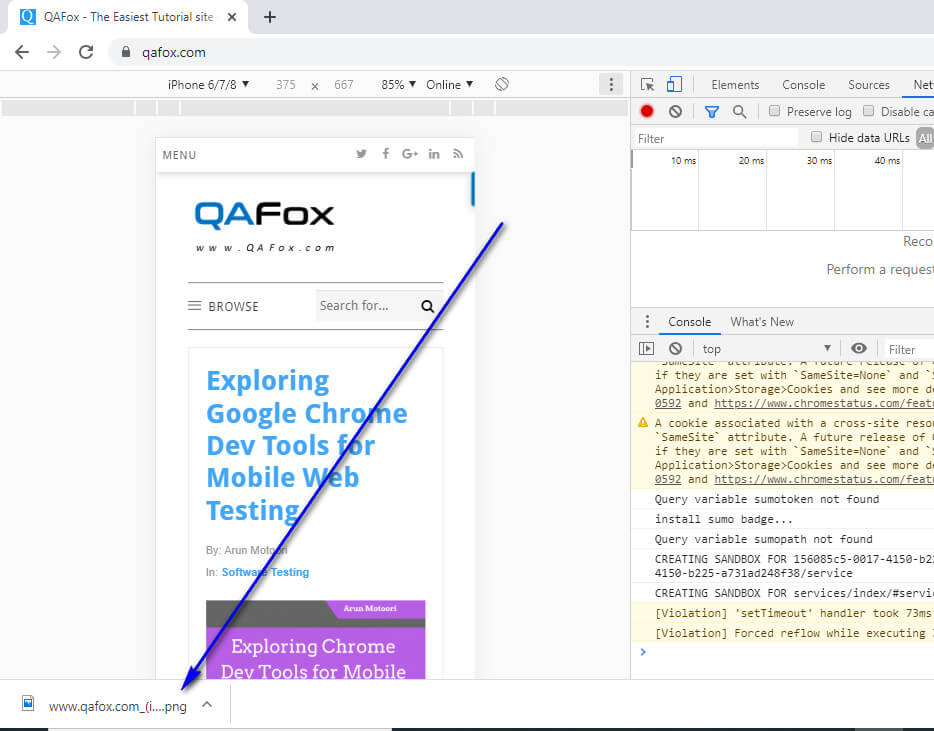The width and height of the screenshot is (934, 731).
Task: Click the browser forward arrow
Action: [x=54, y=52]
